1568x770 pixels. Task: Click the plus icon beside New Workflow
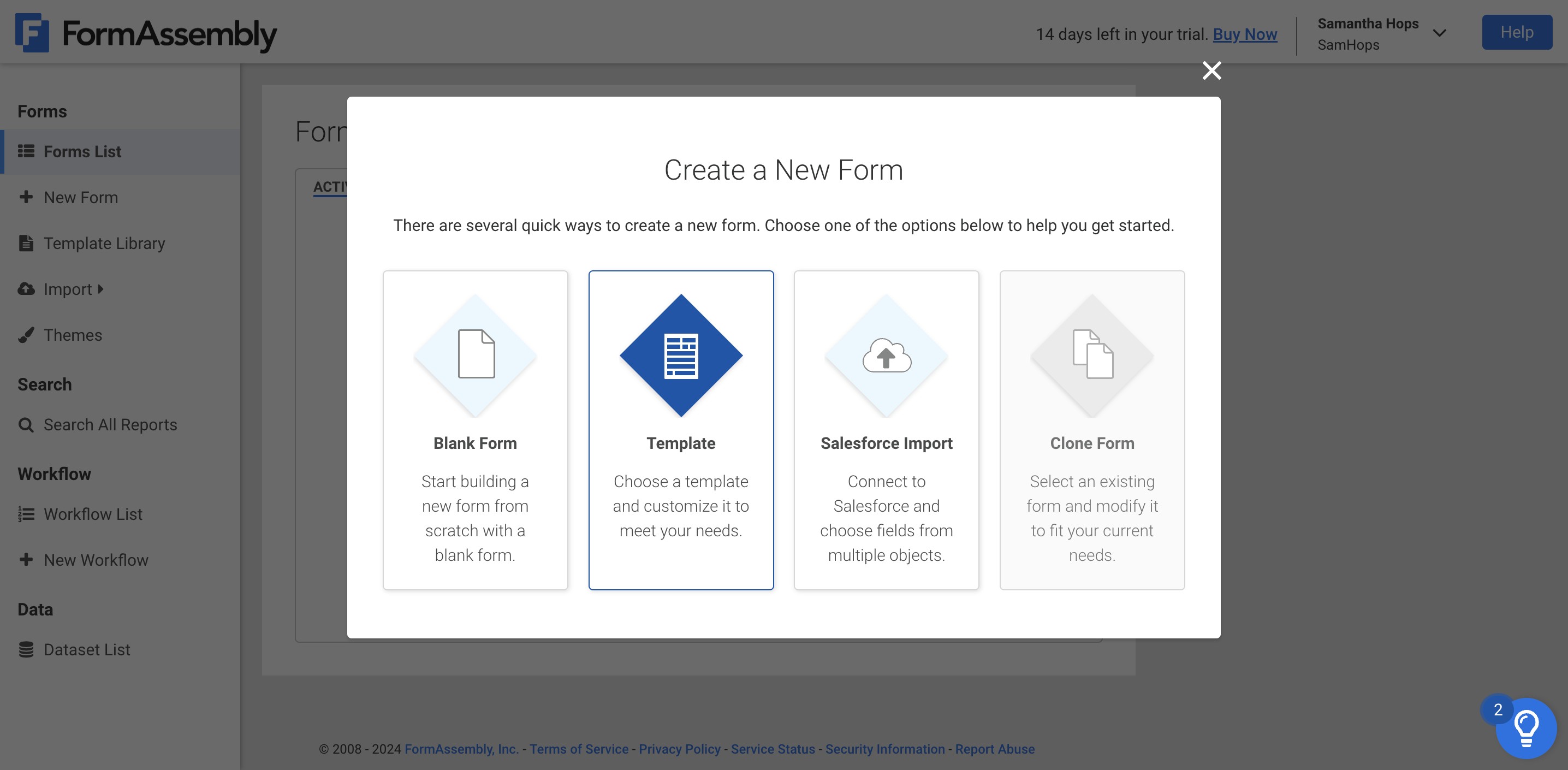tap(26, 559)
